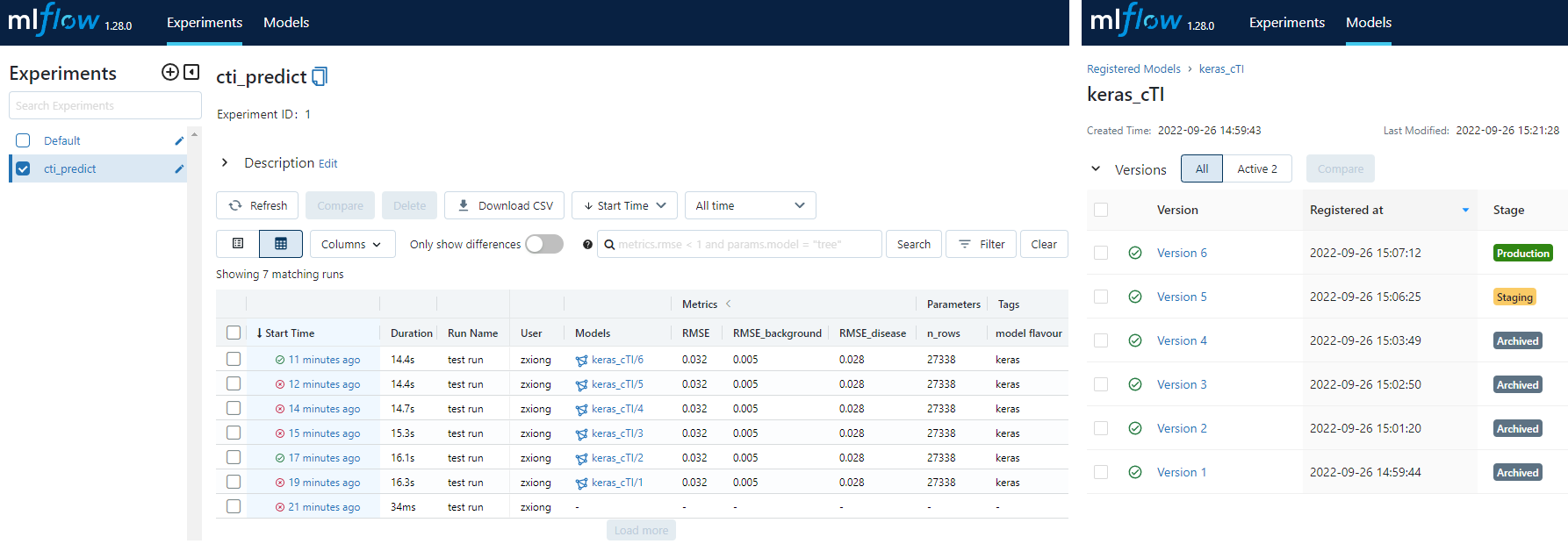Click the Search button
The width and height of the screenshot is (1568, 544).
[x=914, y=244]
